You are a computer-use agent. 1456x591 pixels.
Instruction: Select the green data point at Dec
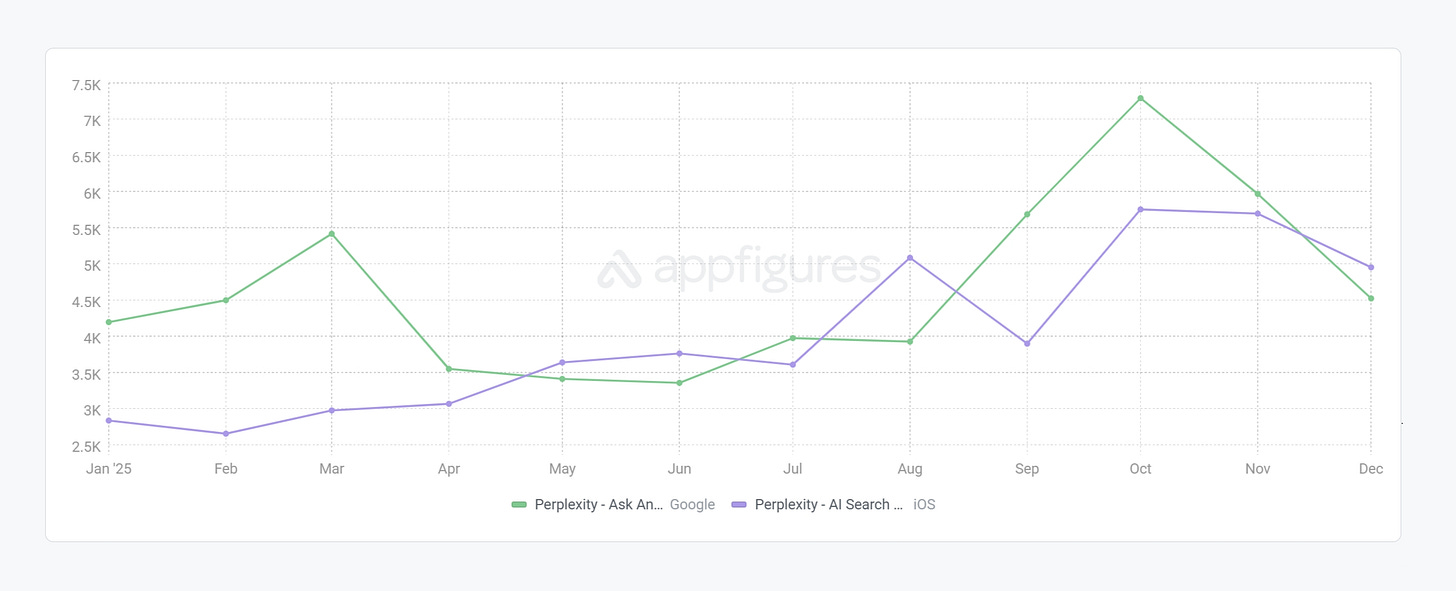[x=1371, y=298]
